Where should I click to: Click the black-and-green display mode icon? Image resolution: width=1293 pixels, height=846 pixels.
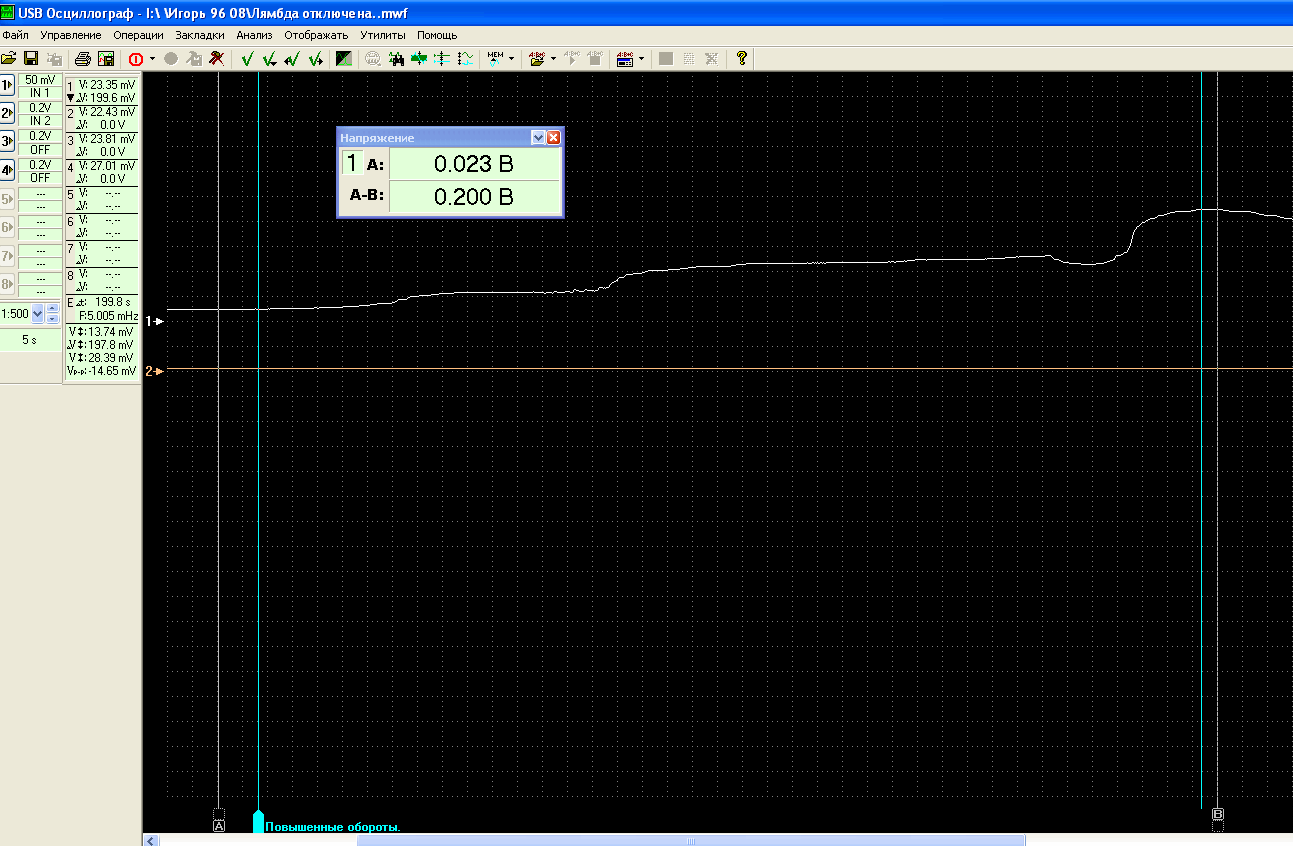click(344, 59)
